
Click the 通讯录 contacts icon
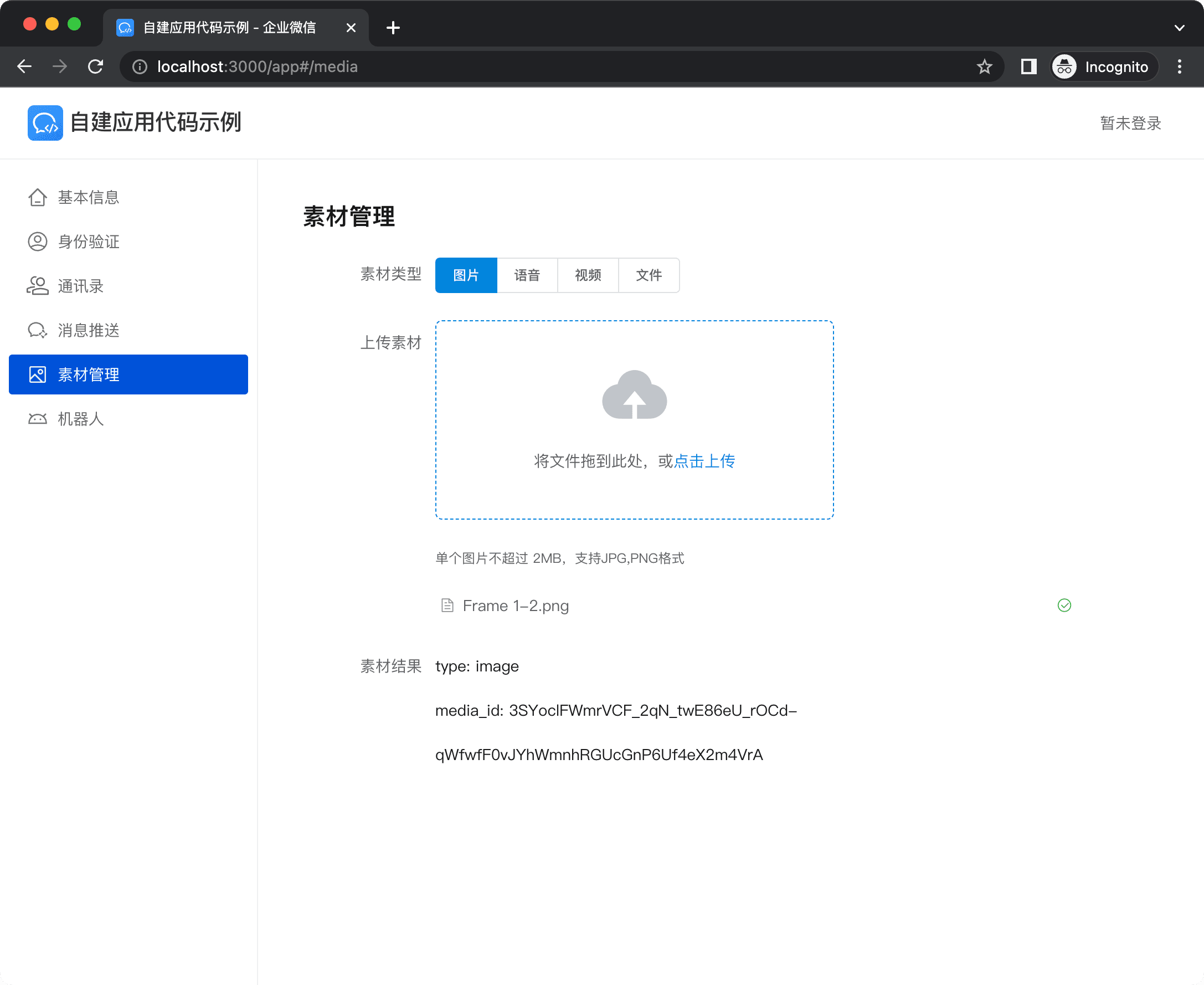pos(38,286)
